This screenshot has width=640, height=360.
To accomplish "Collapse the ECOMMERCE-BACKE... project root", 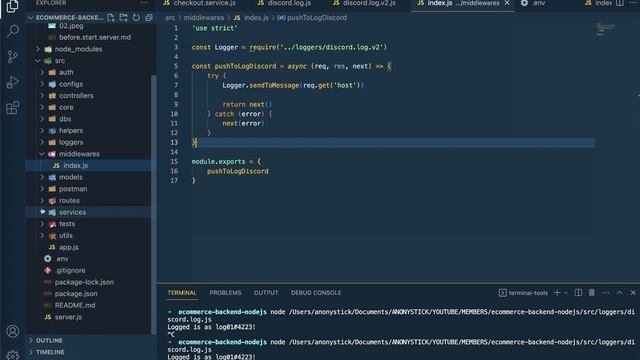I will click(x=65, y=18).
